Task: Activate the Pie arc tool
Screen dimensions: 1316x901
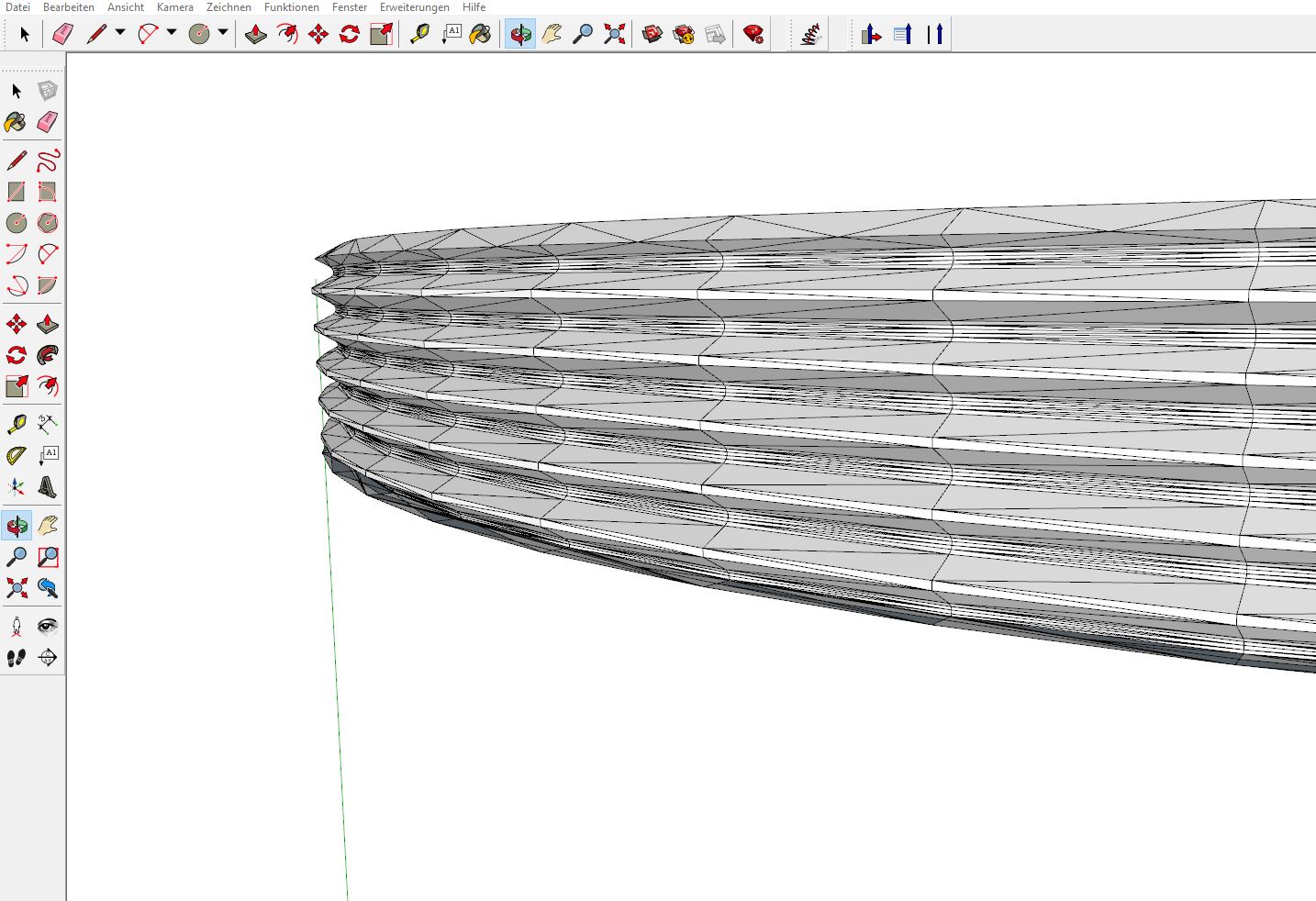Action: (x=48, y=285)
